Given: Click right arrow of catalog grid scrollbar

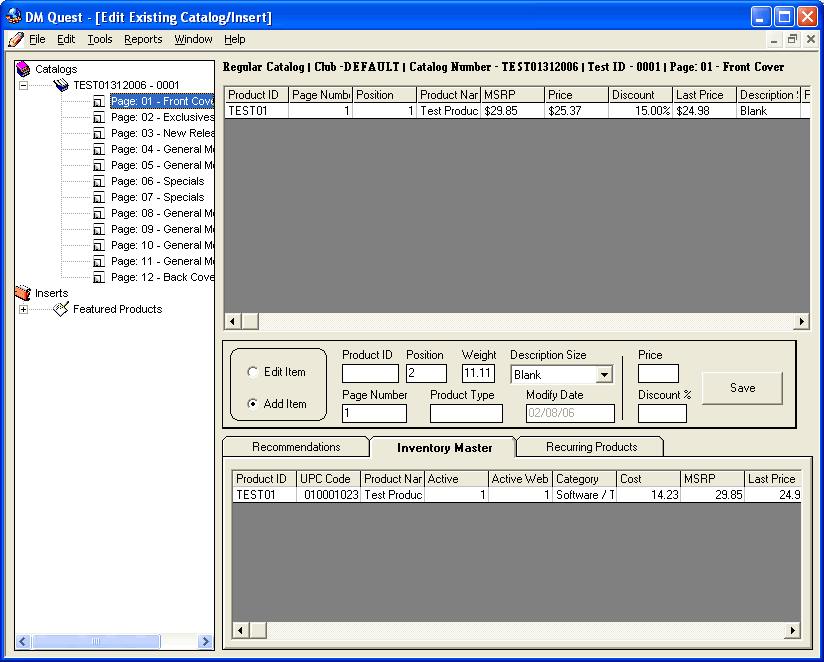Looking at the screenshot, I should pyautogui.click(x=801, y=321).
